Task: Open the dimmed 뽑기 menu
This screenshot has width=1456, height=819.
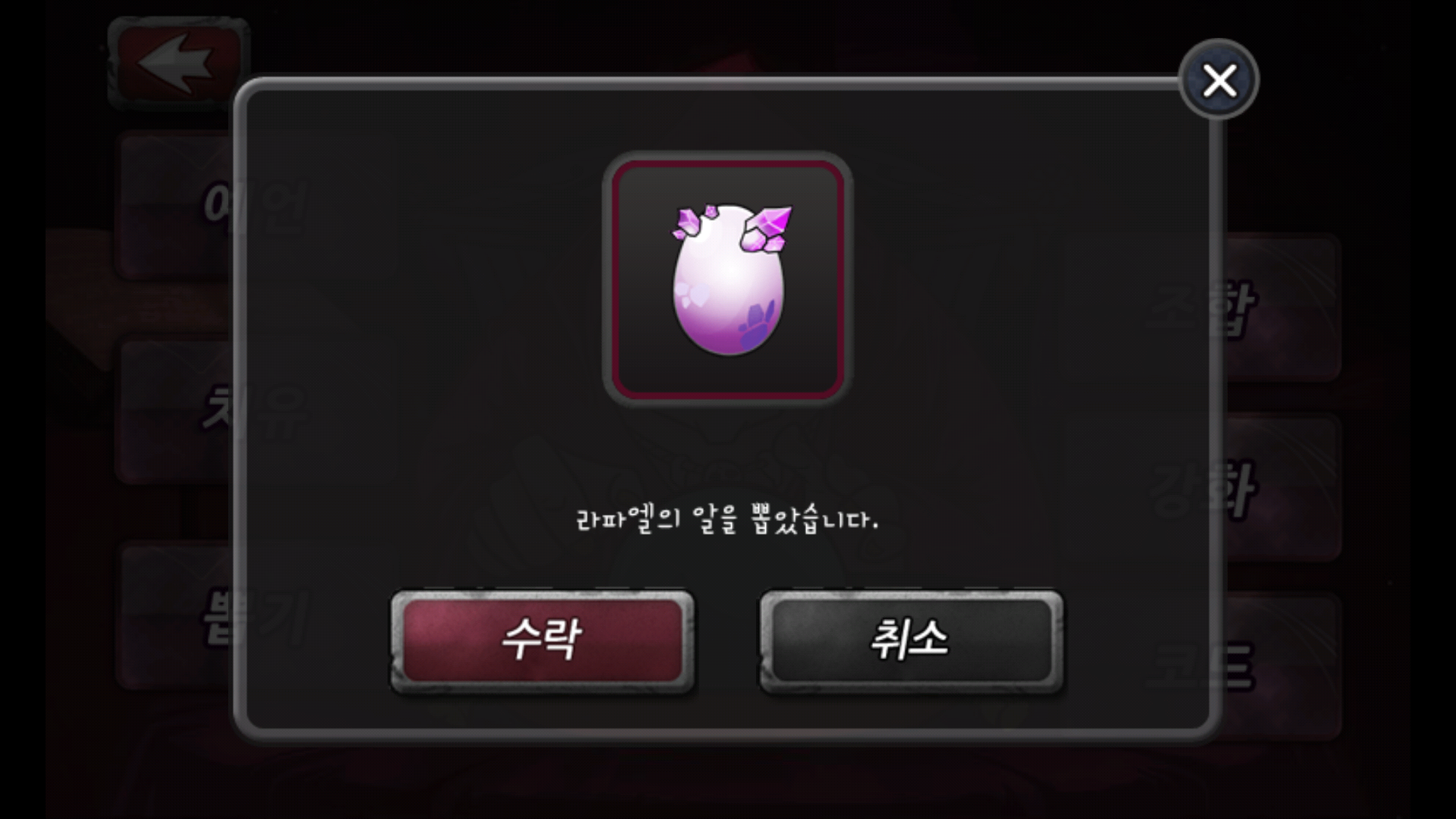Action: (176, 616)
